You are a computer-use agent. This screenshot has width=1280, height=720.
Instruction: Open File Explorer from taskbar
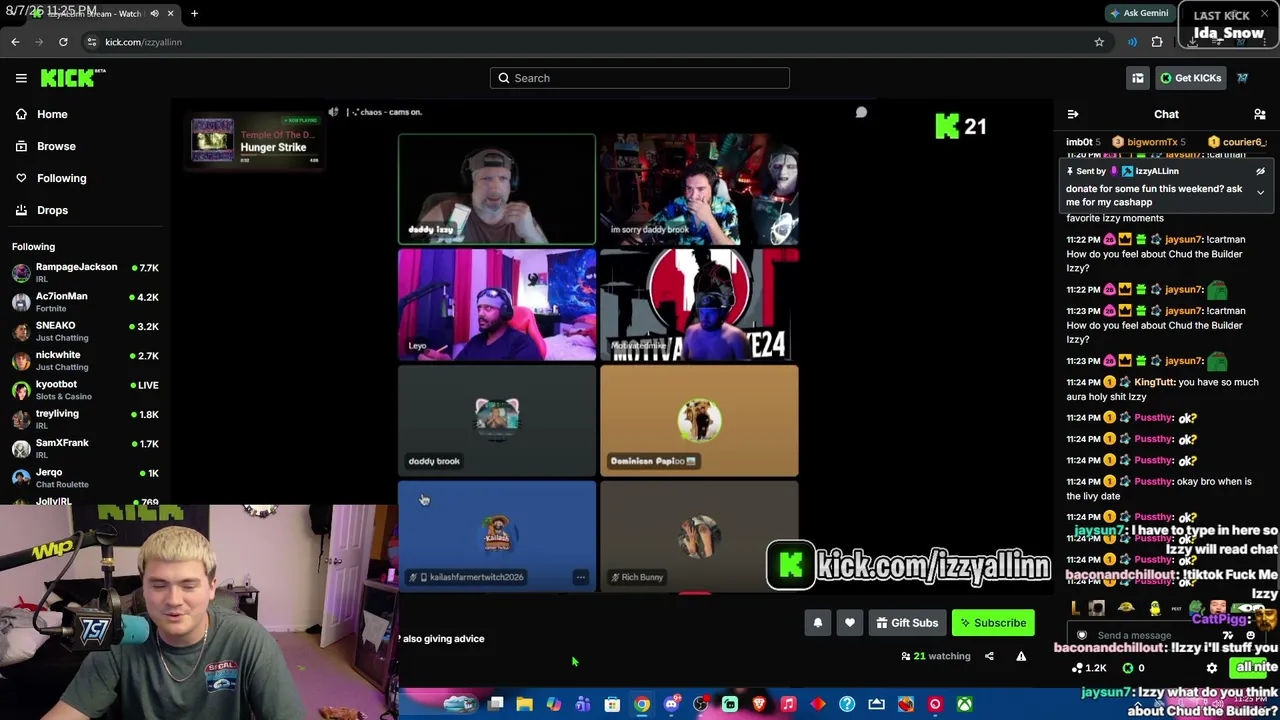point(524,705)
